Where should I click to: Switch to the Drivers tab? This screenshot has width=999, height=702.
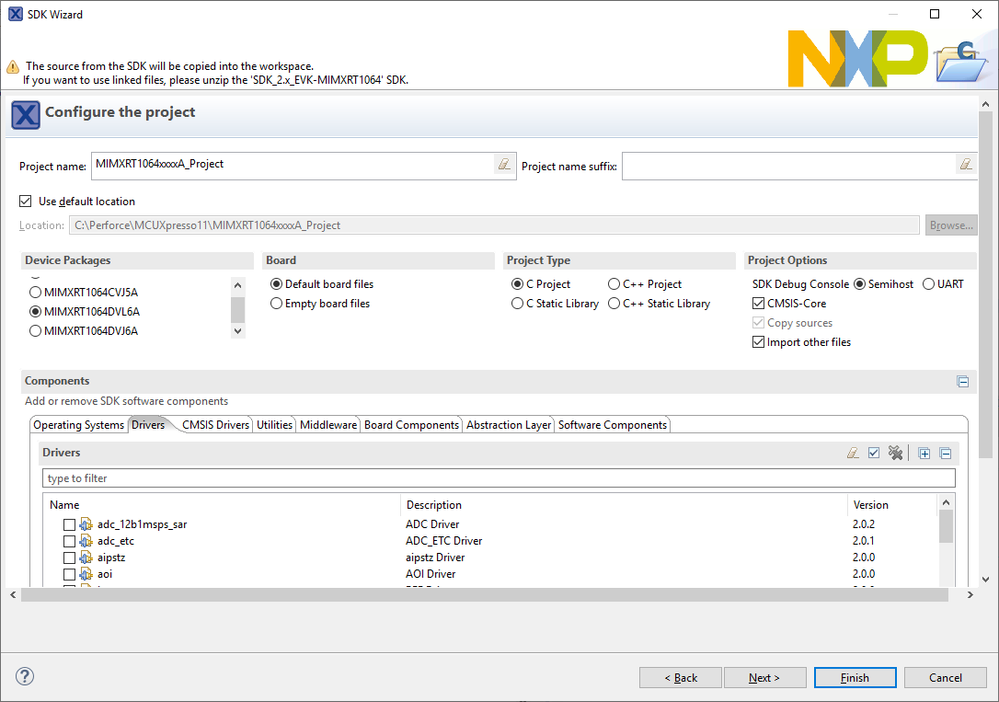pyautogui.click(x=148, y=425)
